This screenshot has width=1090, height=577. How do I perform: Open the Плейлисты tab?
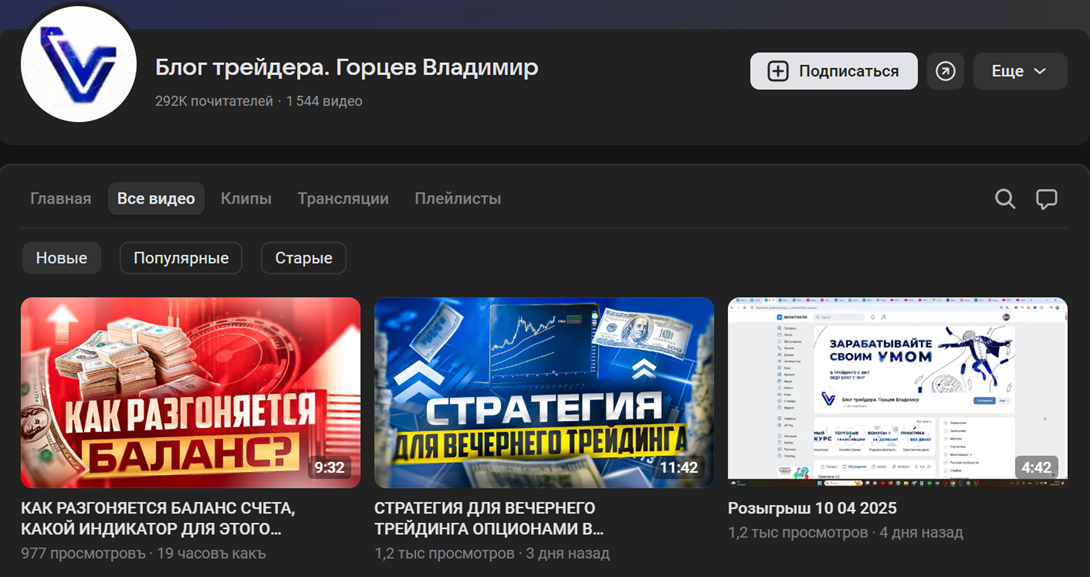coord(458,199)
